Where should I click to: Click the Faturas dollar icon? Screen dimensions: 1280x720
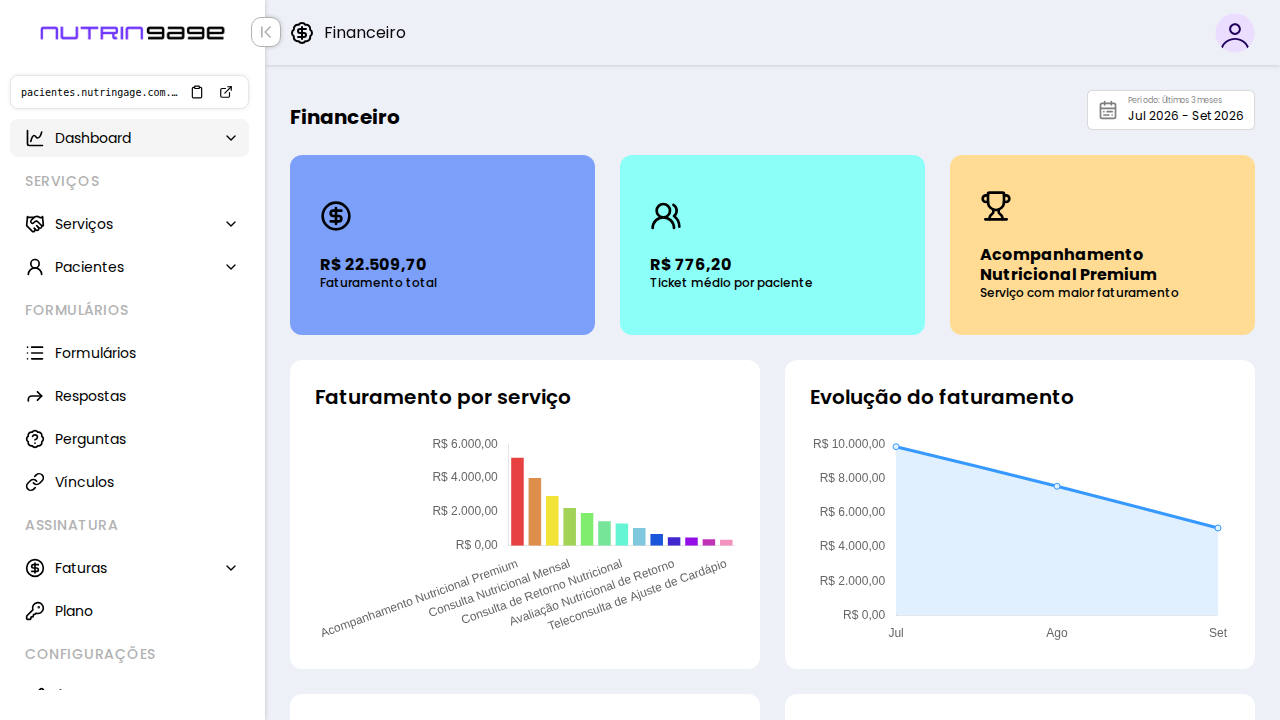35,568
